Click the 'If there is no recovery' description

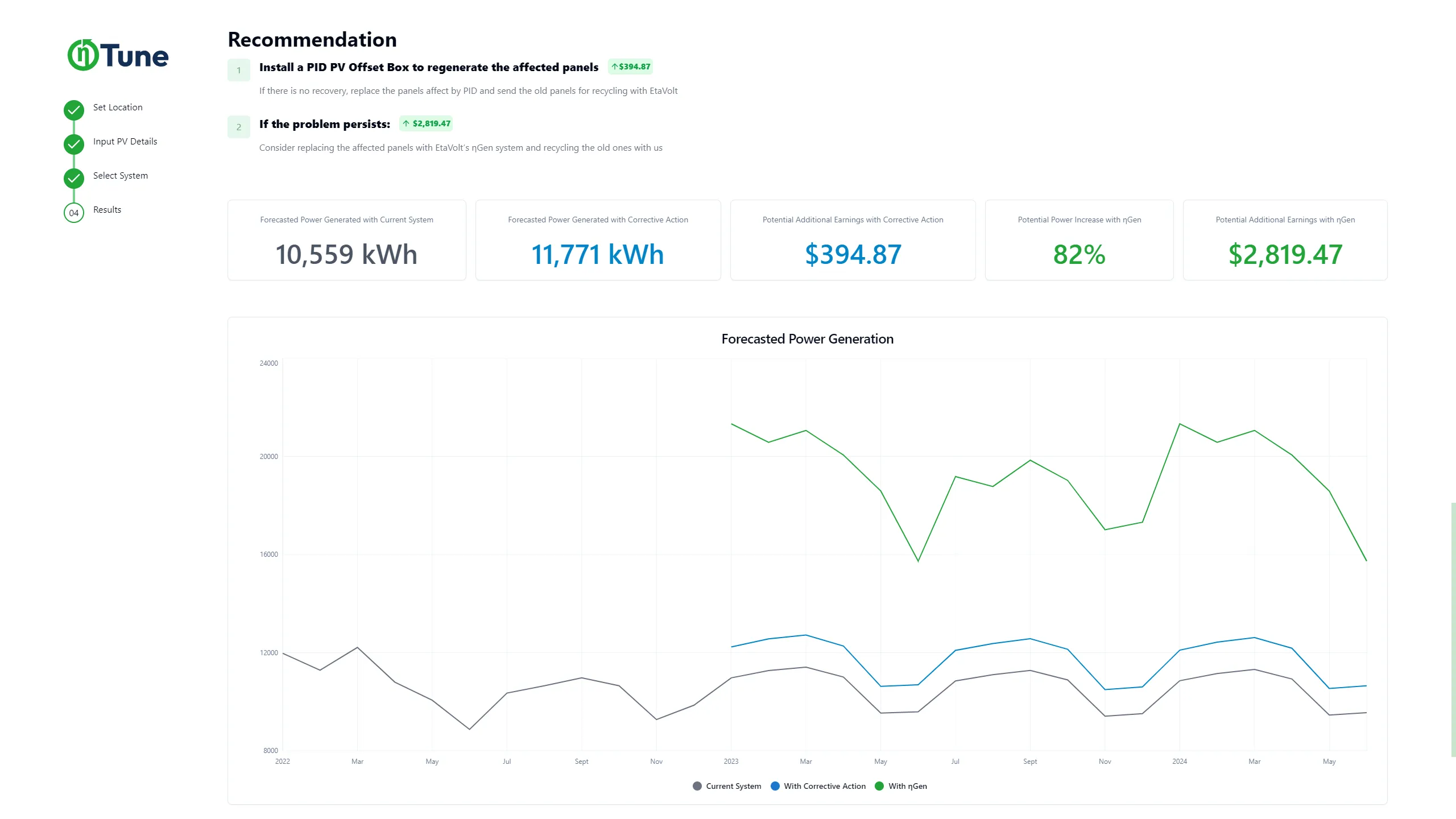(468, 91)
